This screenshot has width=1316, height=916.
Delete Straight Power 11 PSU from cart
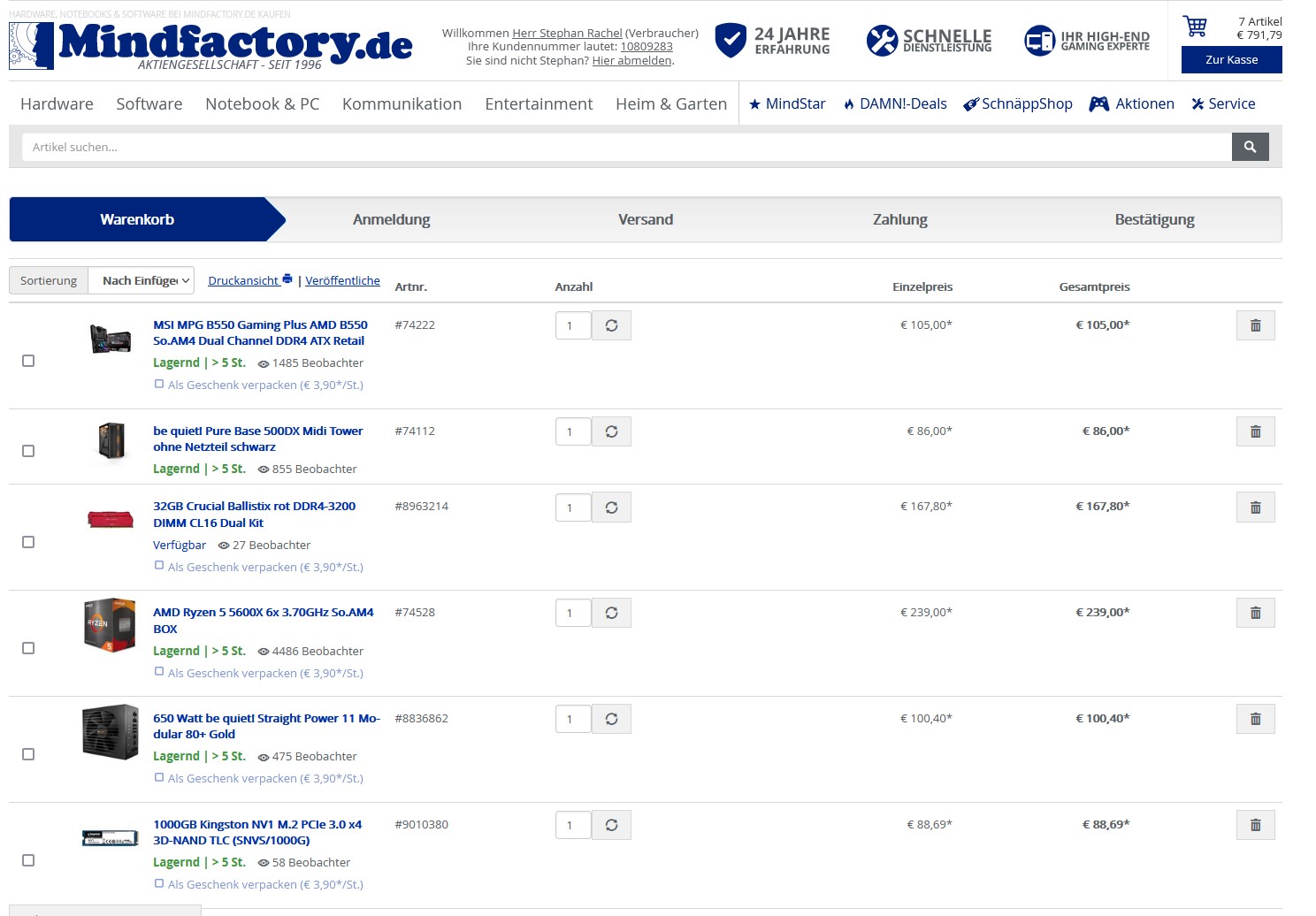coord(1255,719)
